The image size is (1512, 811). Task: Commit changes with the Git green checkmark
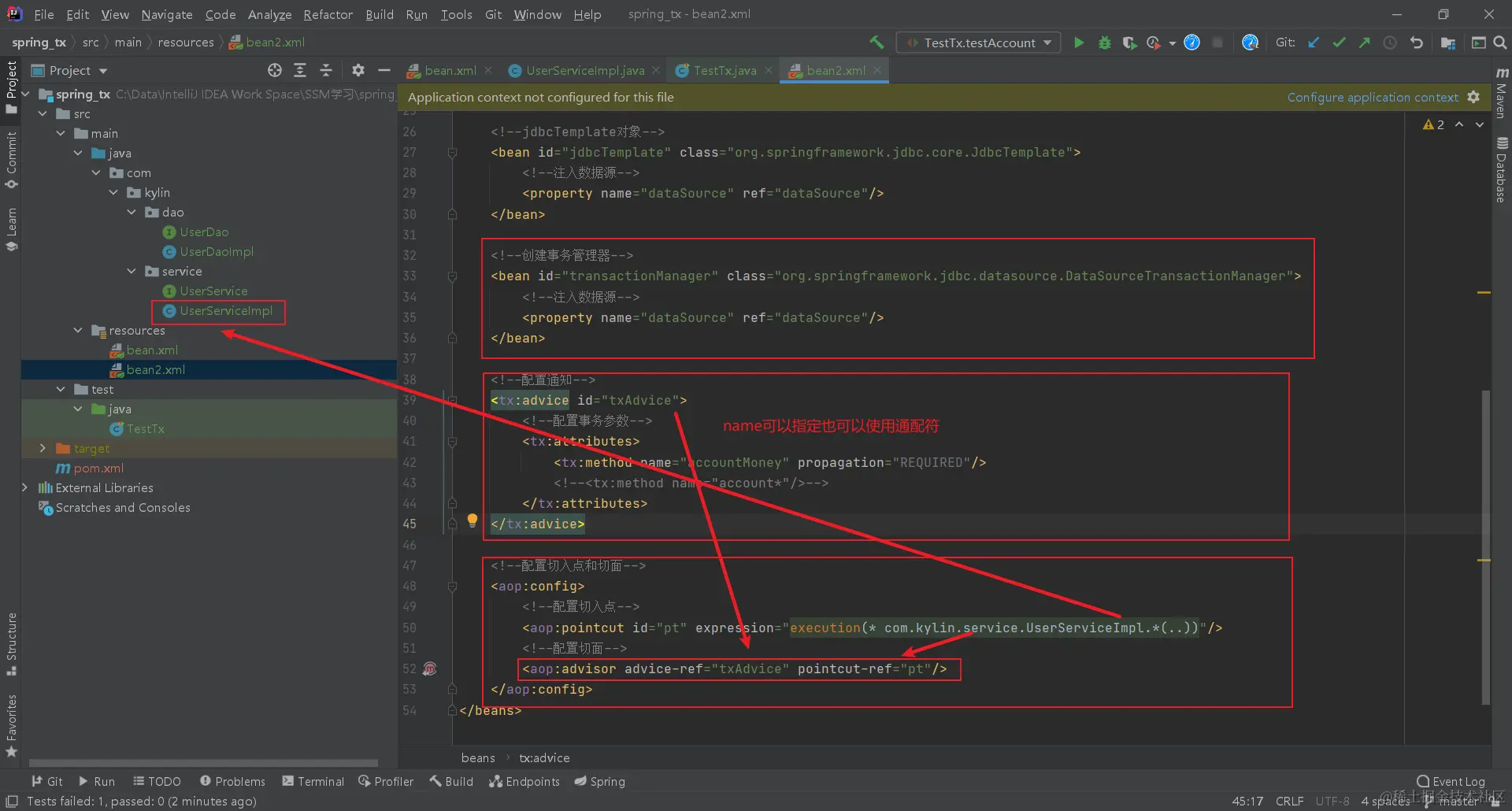(x=1339, y=43)
